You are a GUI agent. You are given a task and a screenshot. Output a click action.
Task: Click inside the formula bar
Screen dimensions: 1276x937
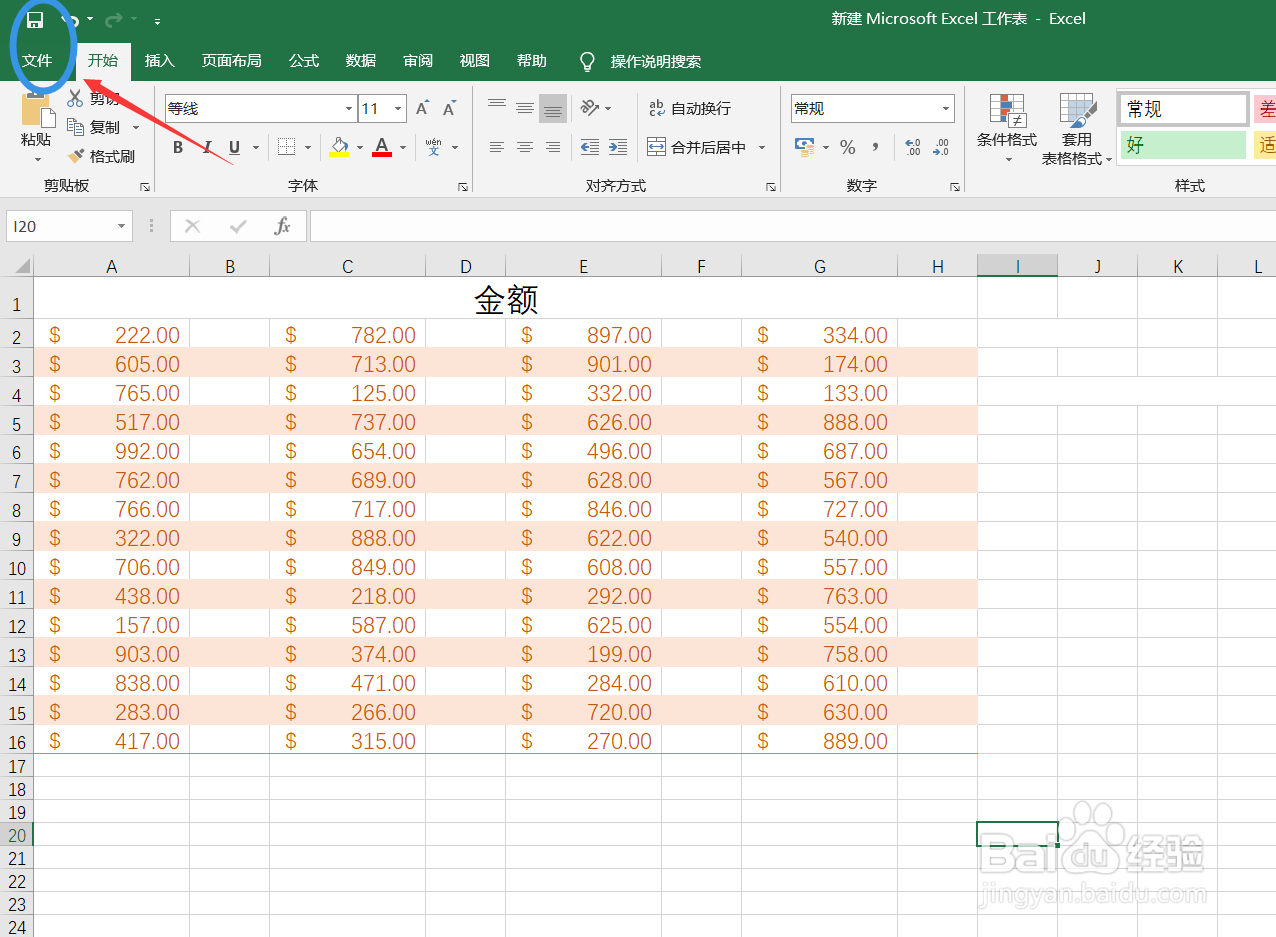coord(792,226)
